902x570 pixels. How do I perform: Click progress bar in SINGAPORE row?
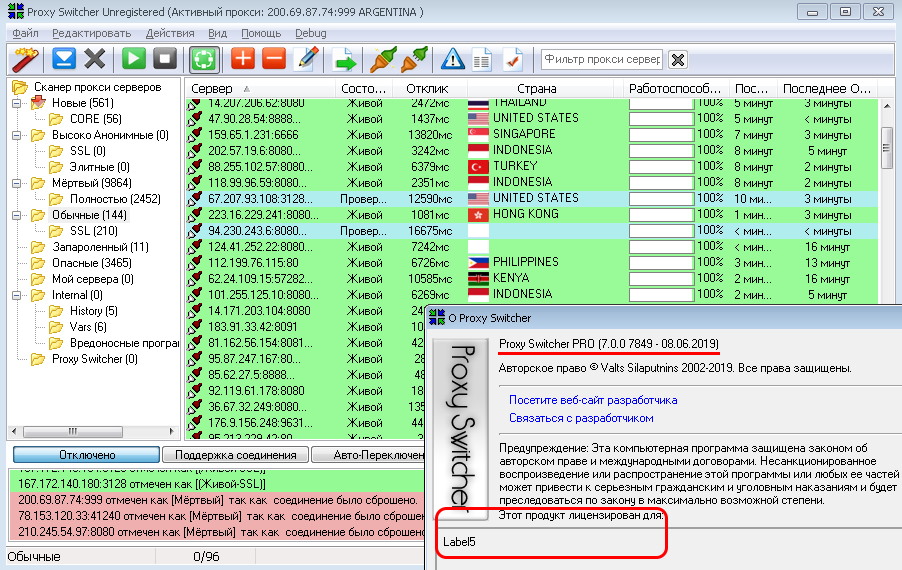661,135
